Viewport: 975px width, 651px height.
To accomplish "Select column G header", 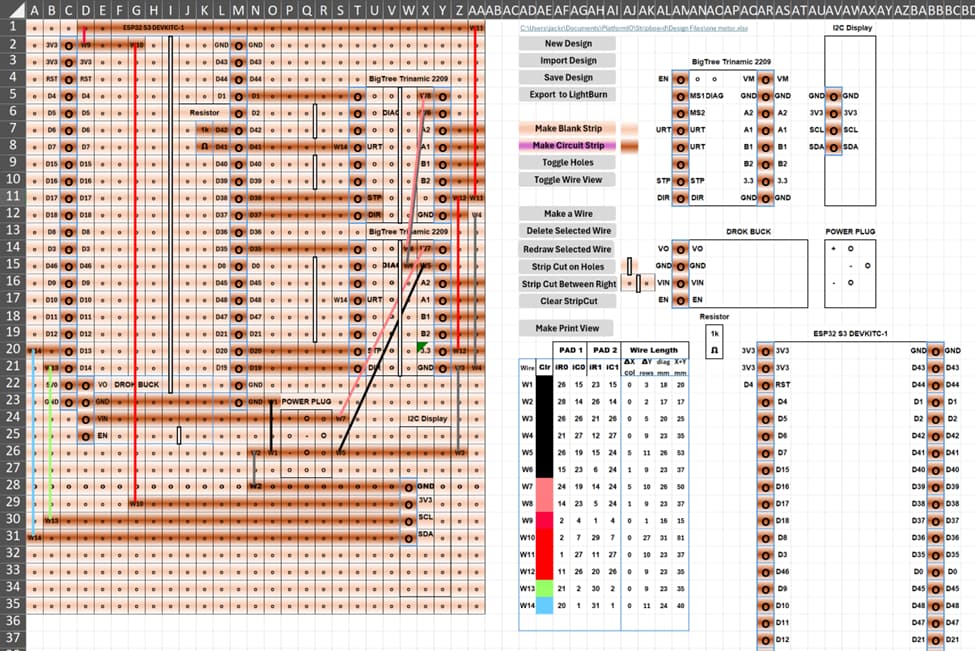I will 136,10.
